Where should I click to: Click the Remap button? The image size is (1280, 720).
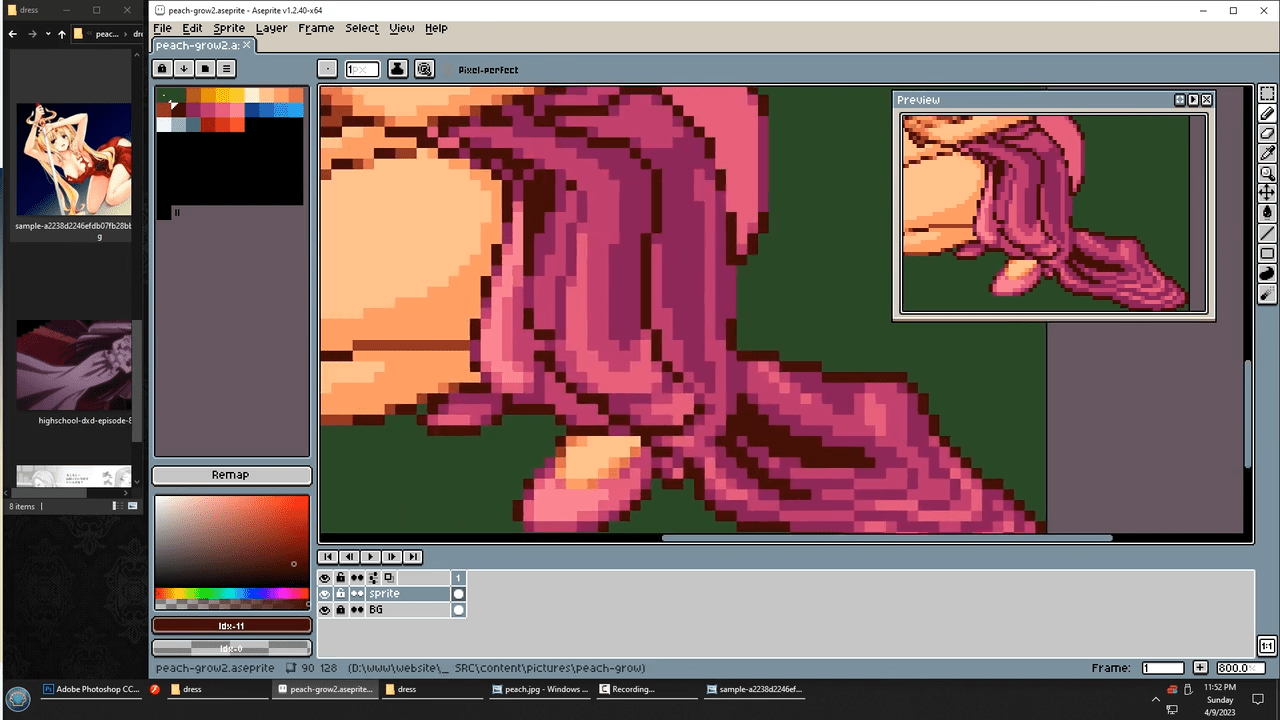tap(231, 475)
